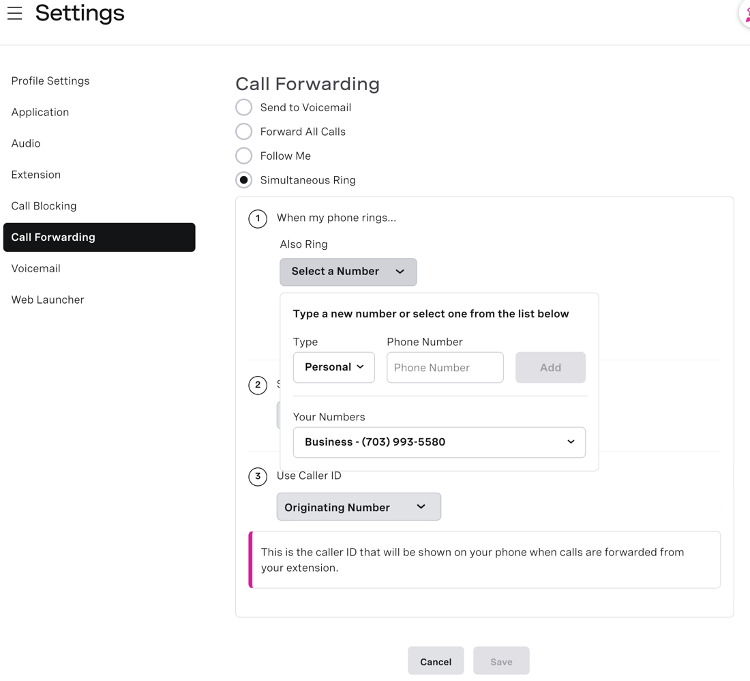Viewport: 750px width, 681px height.
Task: Open the Personal type dropdown
Action: pos(334,367)
